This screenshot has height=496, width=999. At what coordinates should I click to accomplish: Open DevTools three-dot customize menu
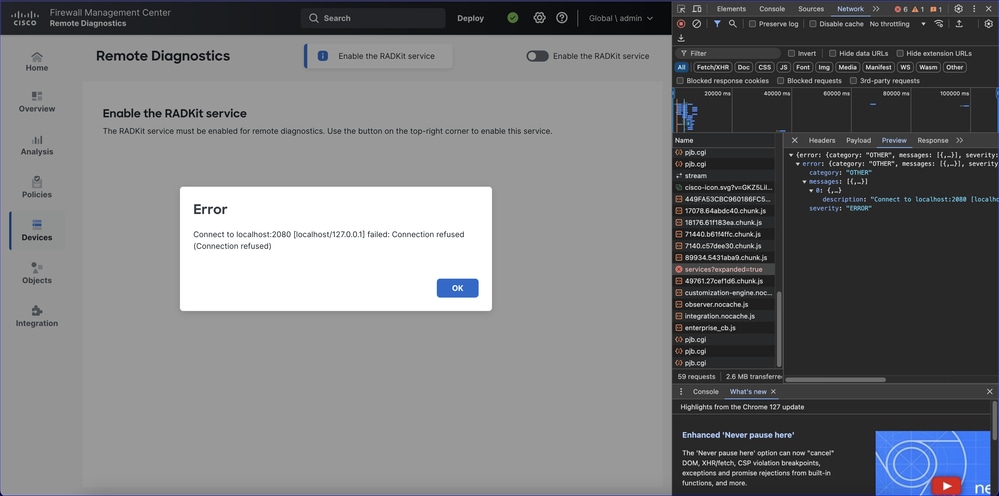(x=974, y=9)
